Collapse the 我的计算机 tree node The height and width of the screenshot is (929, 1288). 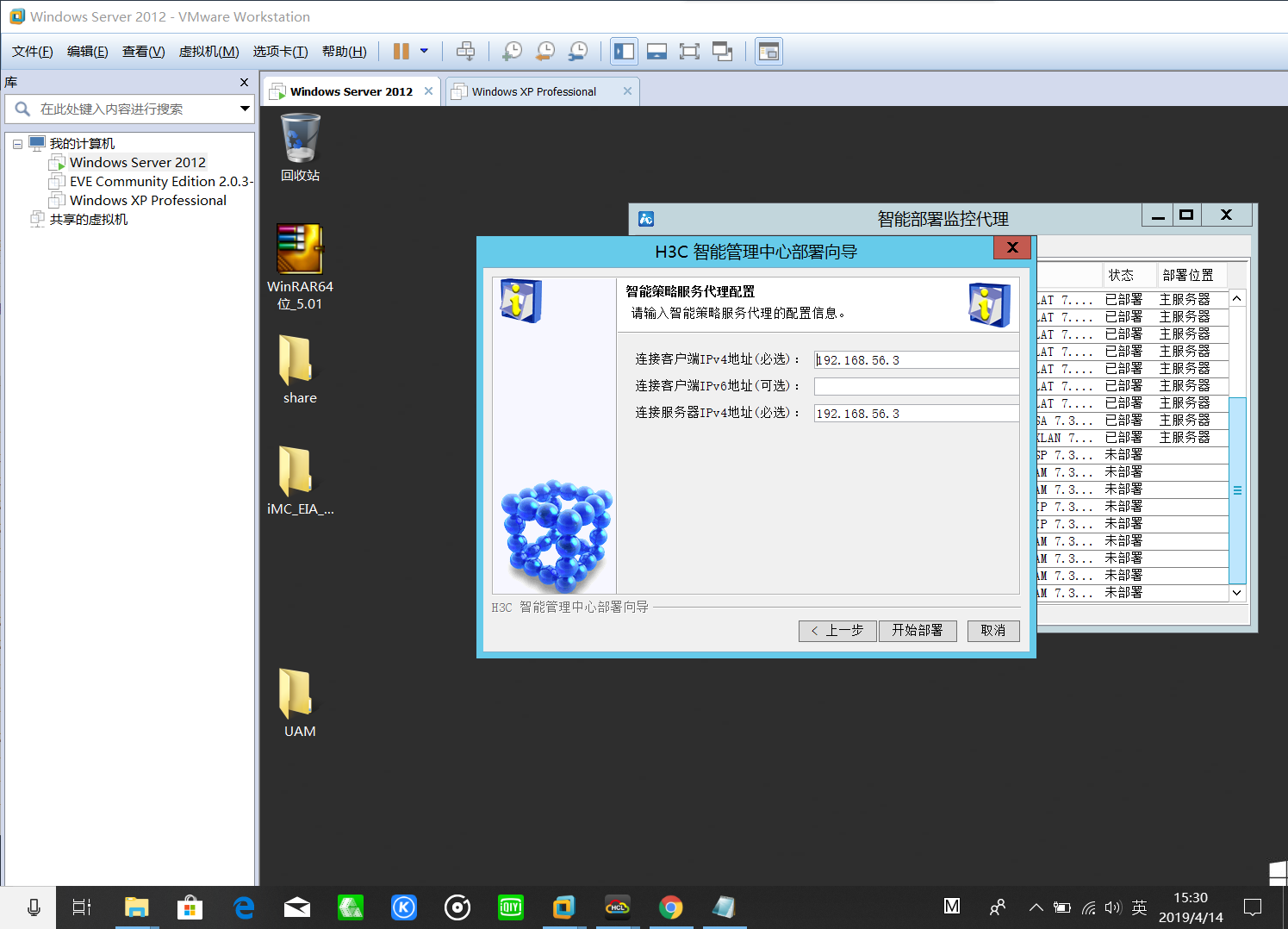(x=17, y=144)
